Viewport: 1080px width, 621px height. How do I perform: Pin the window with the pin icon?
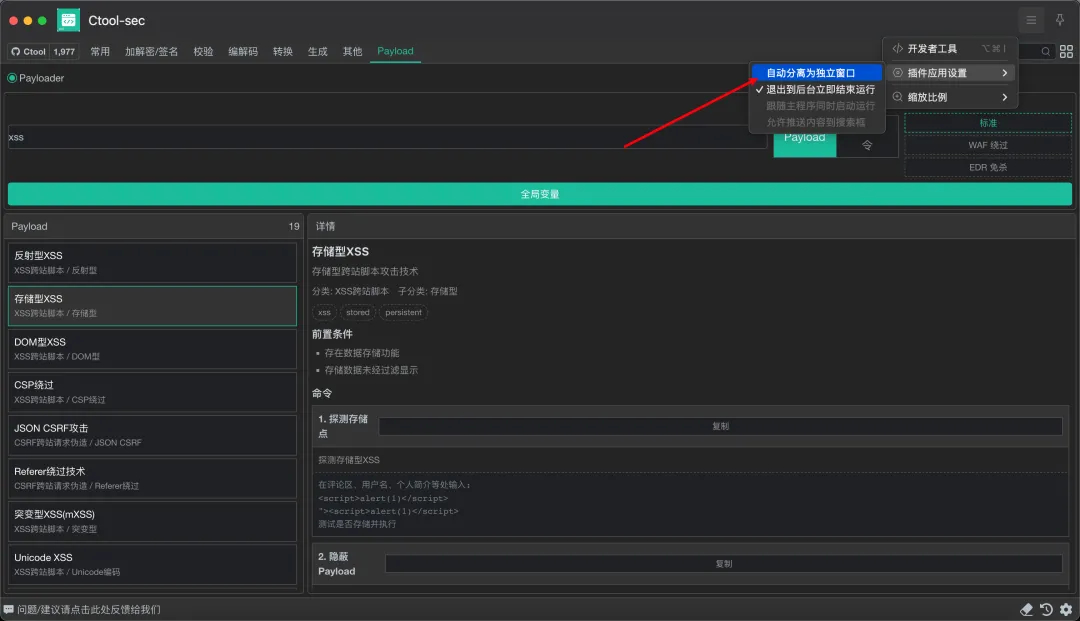(x=1060, y=19)
